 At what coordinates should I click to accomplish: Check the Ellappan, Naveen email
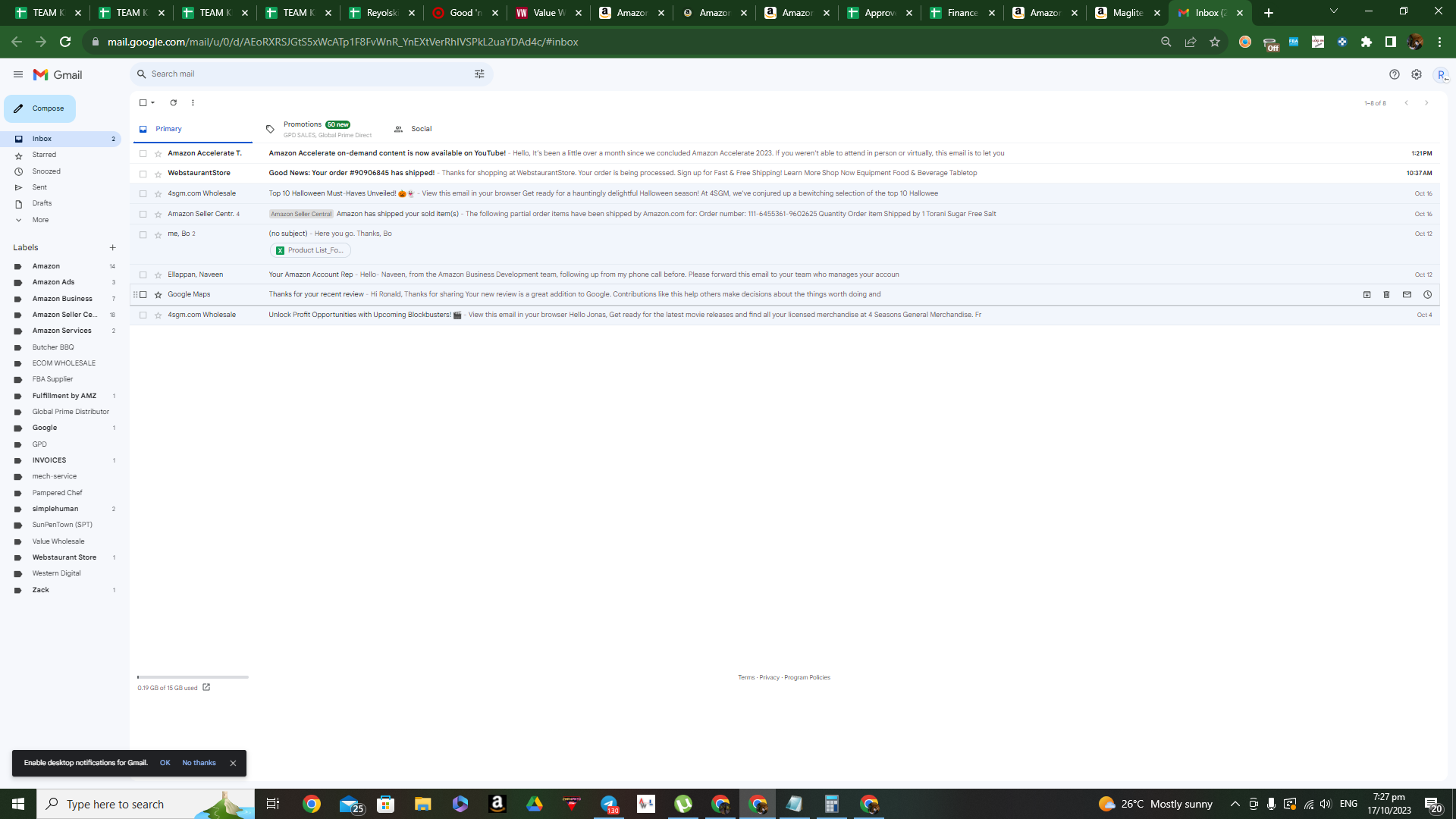tap(143, 275)
